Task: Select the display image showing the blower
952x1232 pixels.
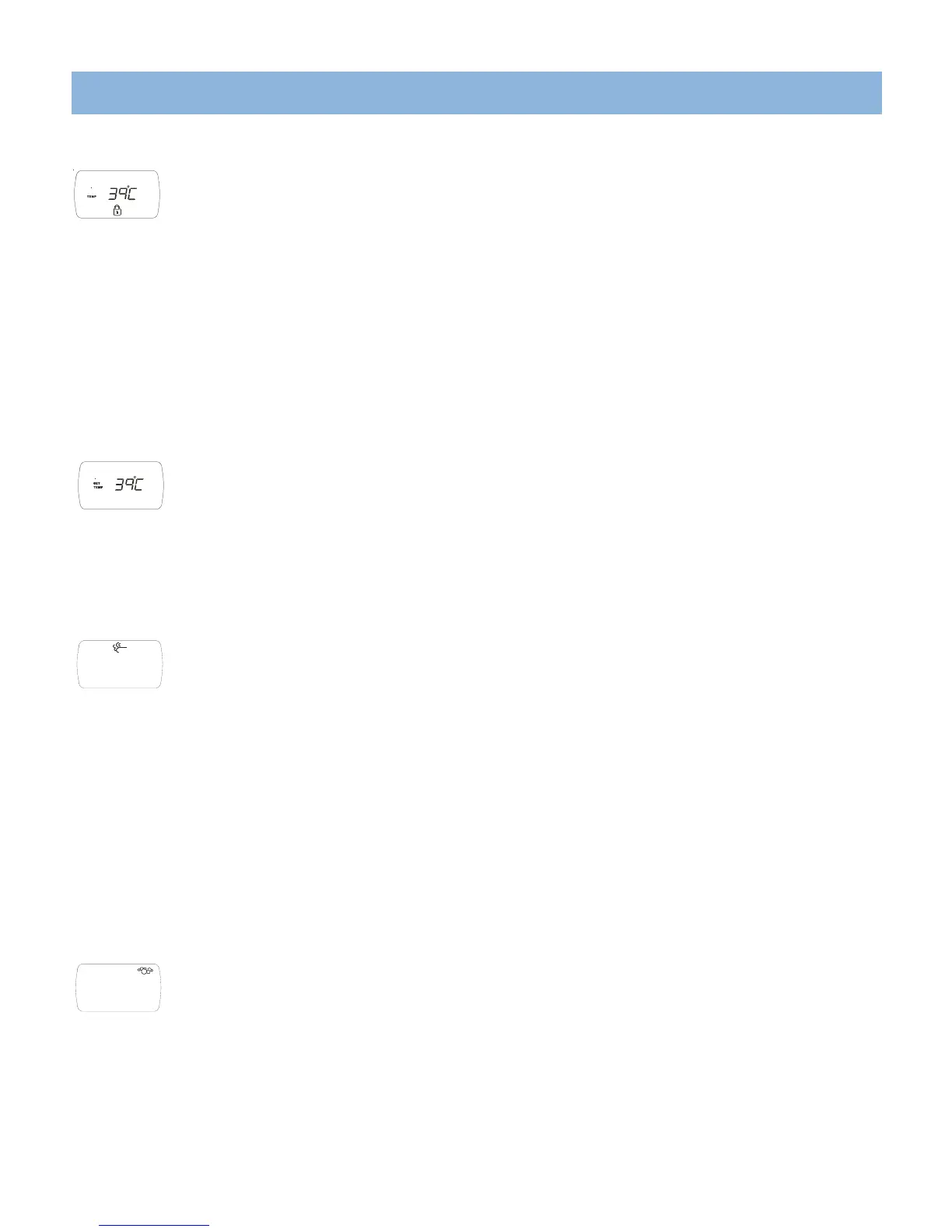Action: pos(120,664)
